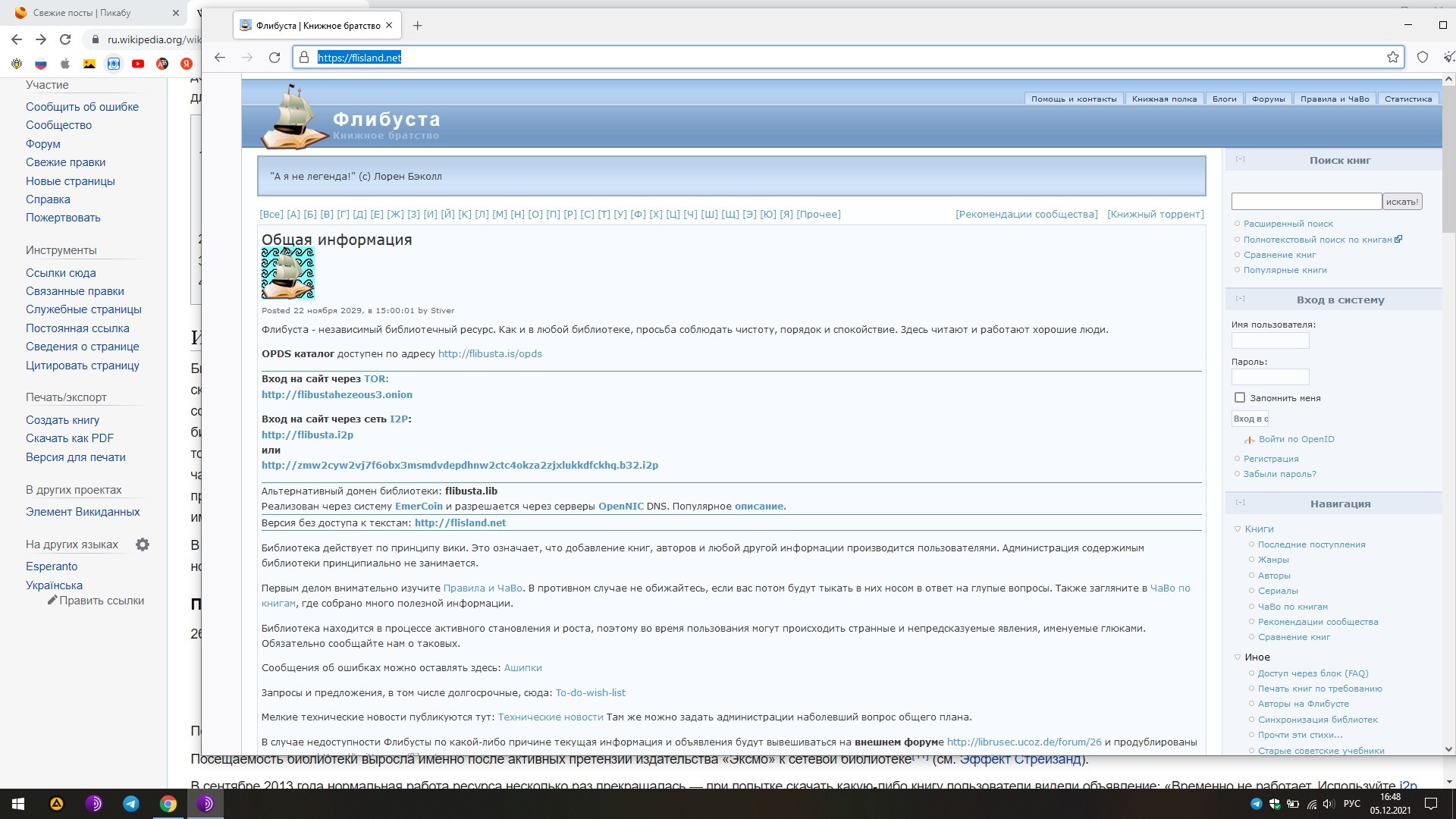Open Windows Security tray icon
1456x819 pixels.
[x=1275, y=804]
